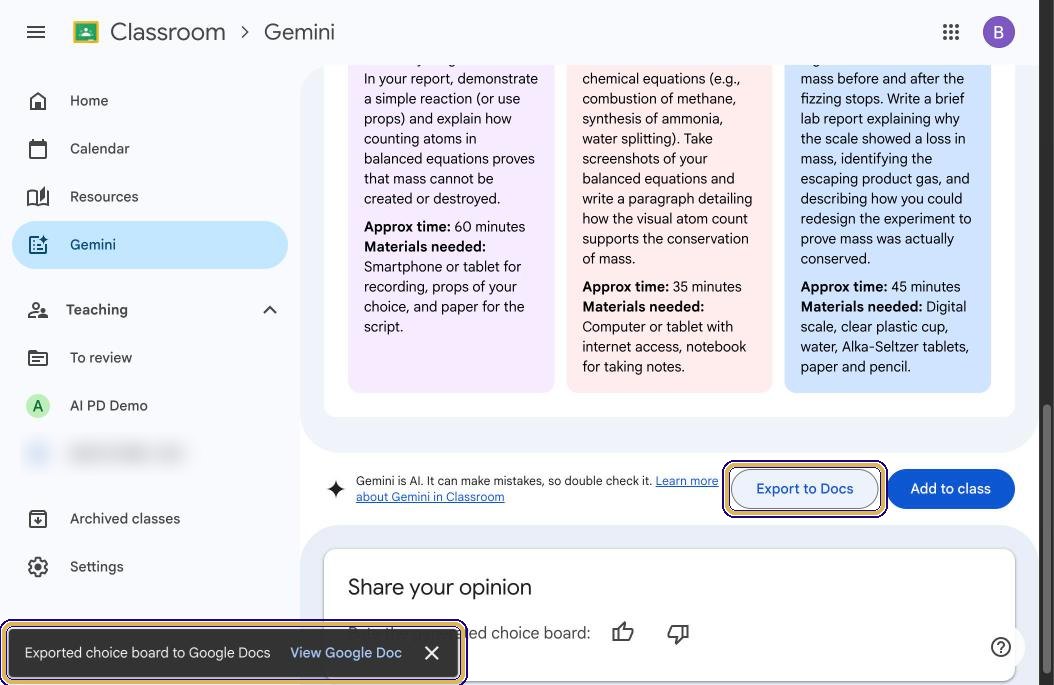Open Resources from the sidebar

pyautogui.click(x=150, y=197)
